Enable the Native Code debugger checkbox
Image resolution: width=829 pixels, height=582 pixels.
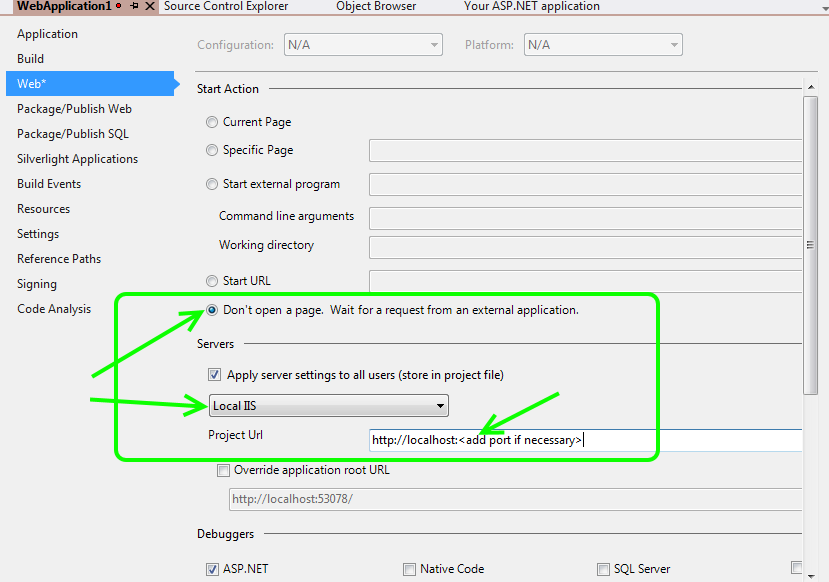click(409, 569)
